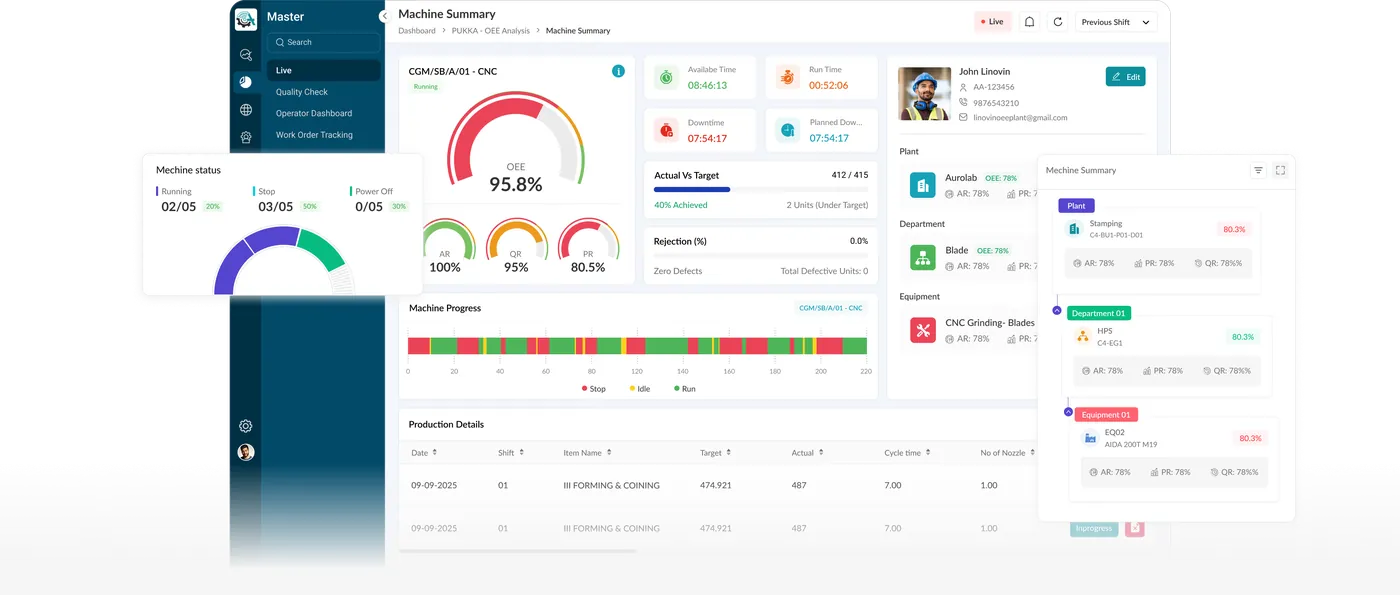Open the Previous Shift dropdown
This screenshot has width=1400, height=595.
click(1116, 21)
